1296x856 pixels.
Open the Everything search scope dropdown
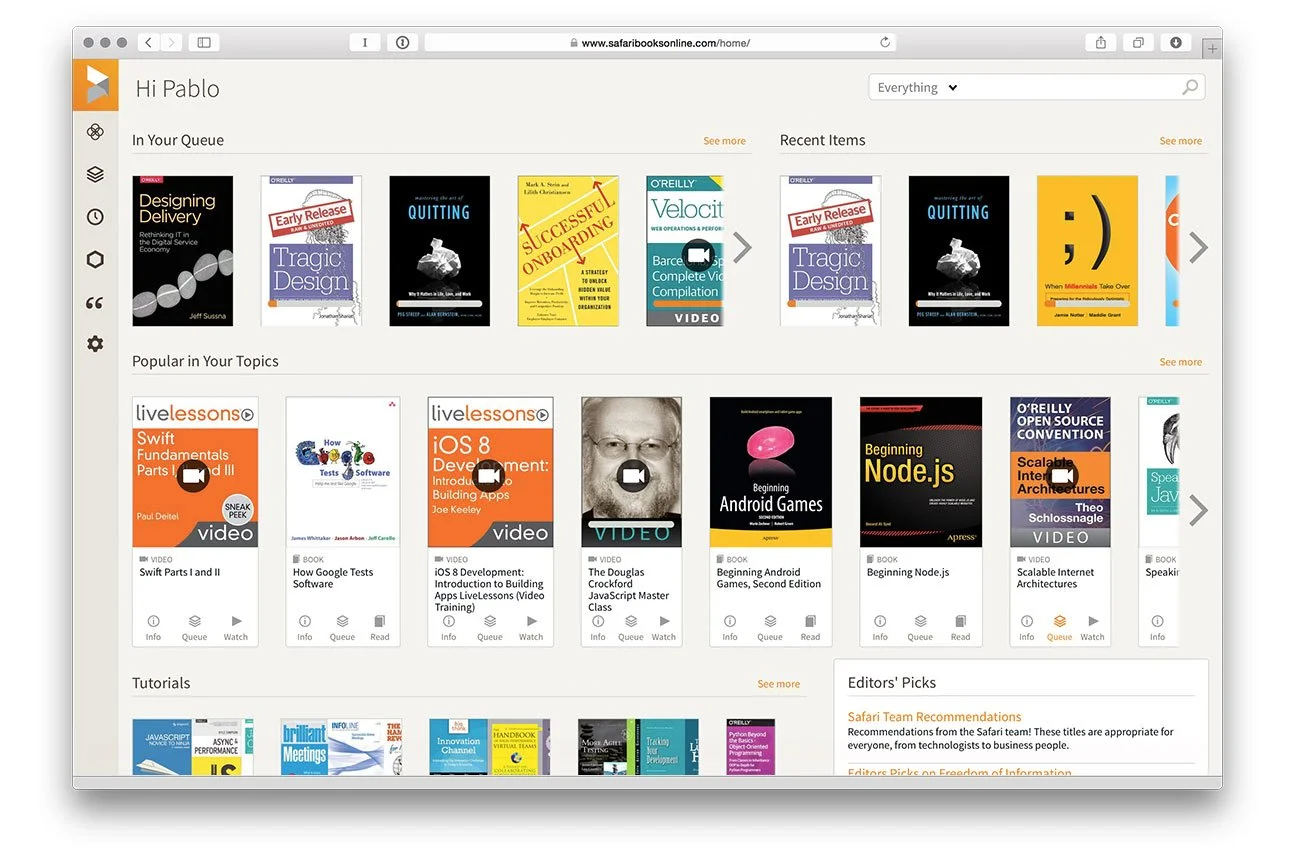917,88
